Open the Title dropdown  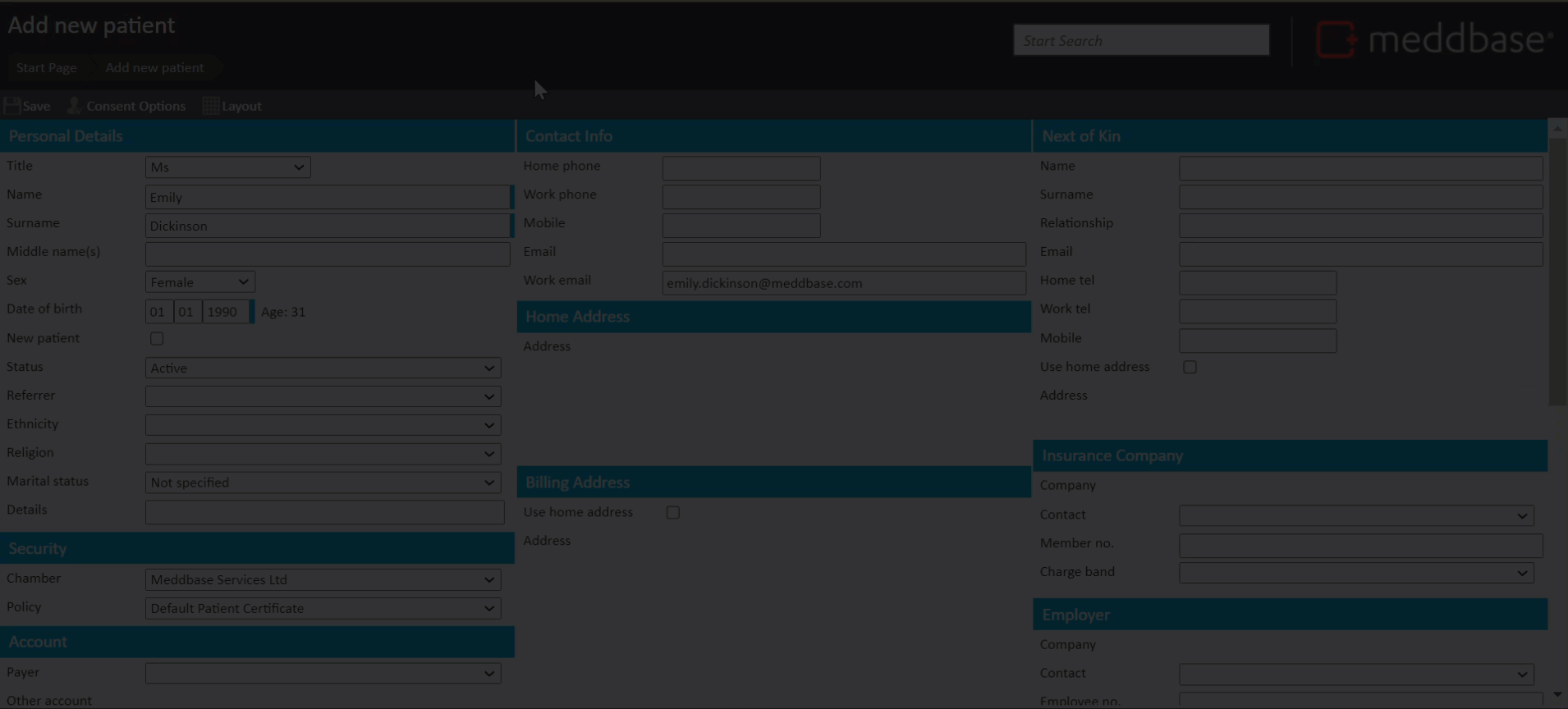227,167
